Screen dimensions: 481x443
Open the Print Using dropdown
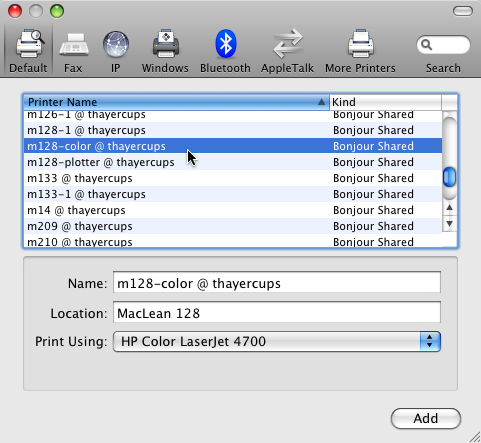point(277,341)
